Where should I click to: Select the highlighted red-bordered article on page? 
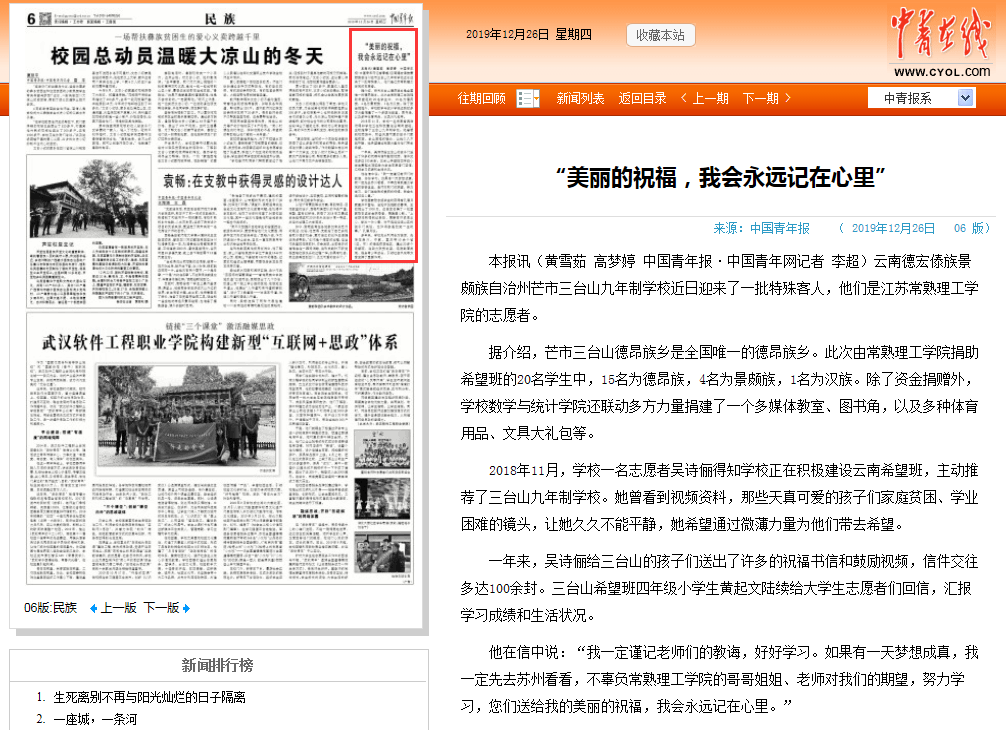pos(384,145)
